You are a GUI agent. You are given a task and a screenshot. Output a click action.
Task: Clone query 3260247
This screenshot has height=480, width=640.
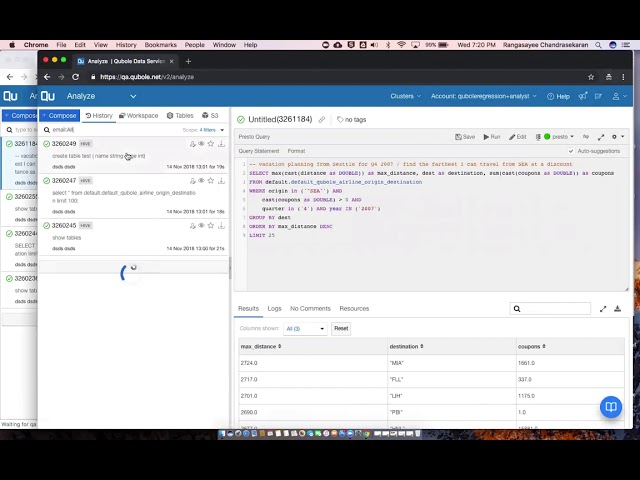click(192, 180)
